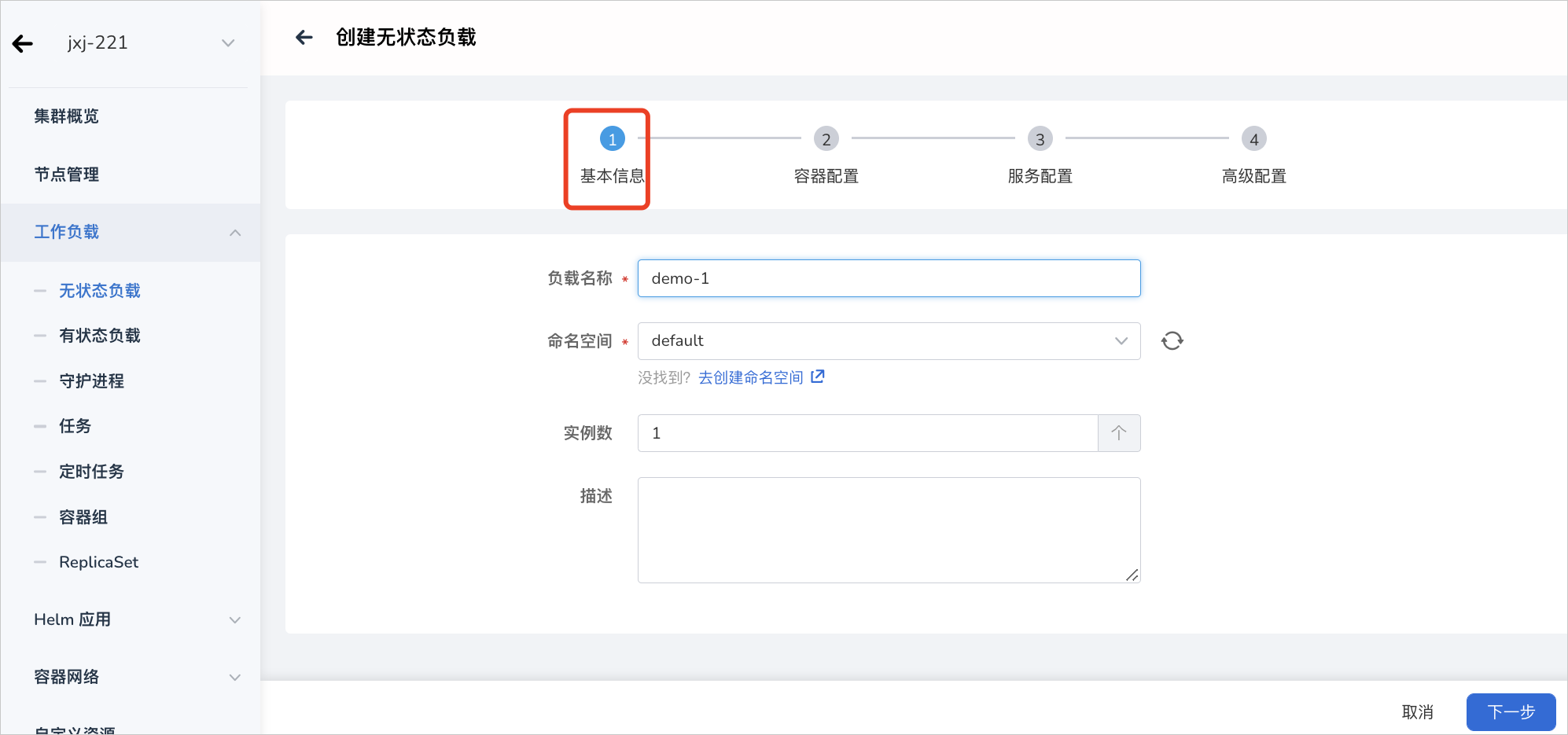Click the back arrow beside jxj-221
Viewport: 1568px width, 735px height.
click(x=23, y=44)
